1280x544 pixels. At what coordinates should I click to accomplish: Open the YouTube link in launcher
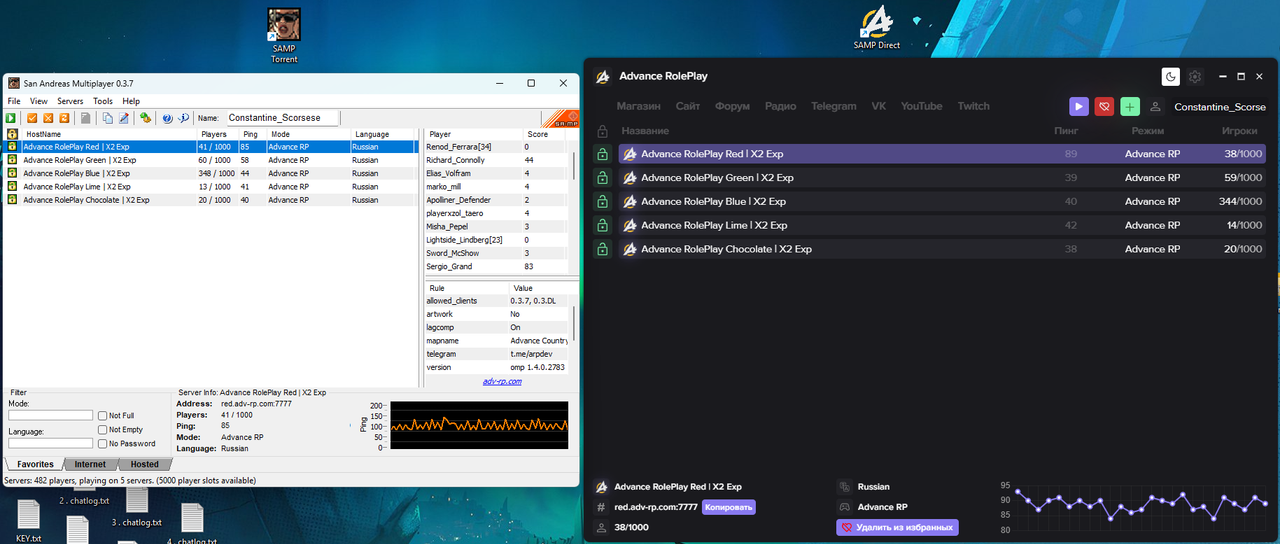(921, 106)
